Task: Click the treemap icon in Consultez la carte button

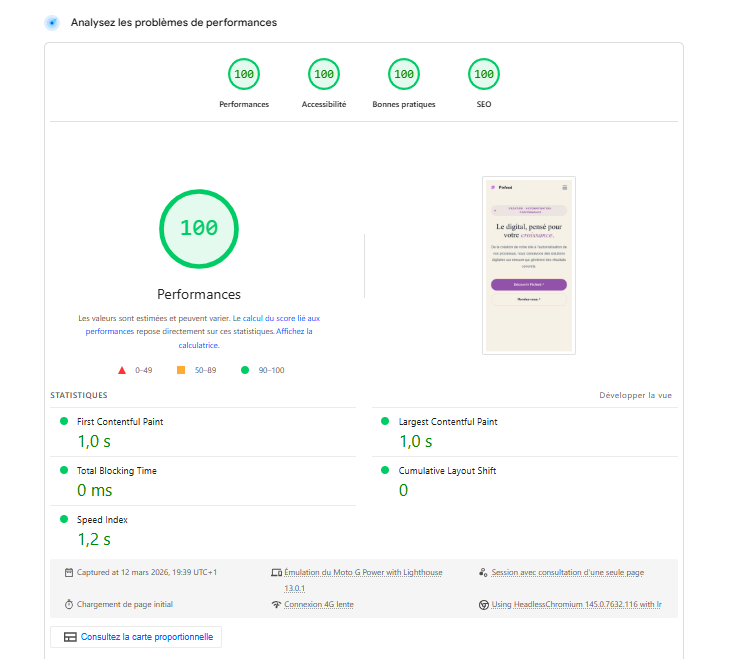Action: tap(70, 637)
